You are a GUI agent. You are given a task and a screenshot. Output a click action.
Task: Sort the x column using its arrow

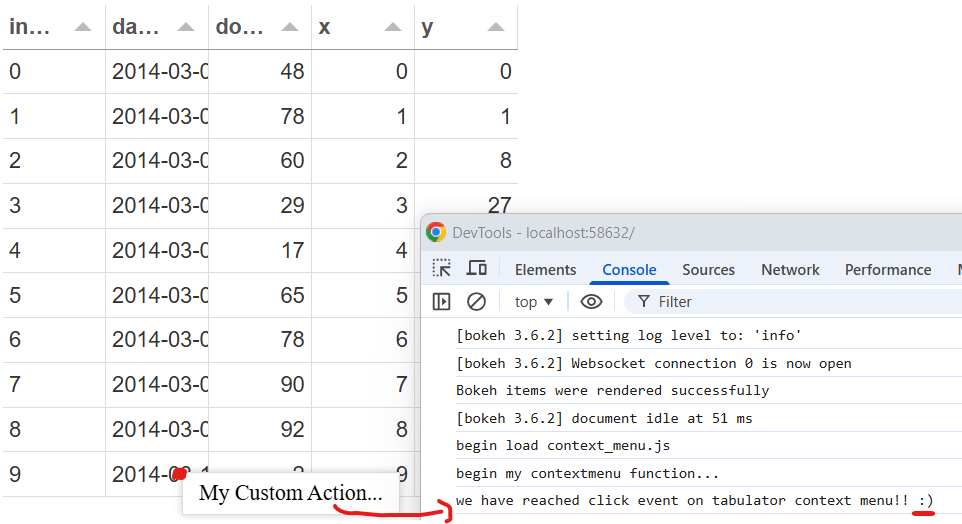pyautogui.click(x=393, y=27)
